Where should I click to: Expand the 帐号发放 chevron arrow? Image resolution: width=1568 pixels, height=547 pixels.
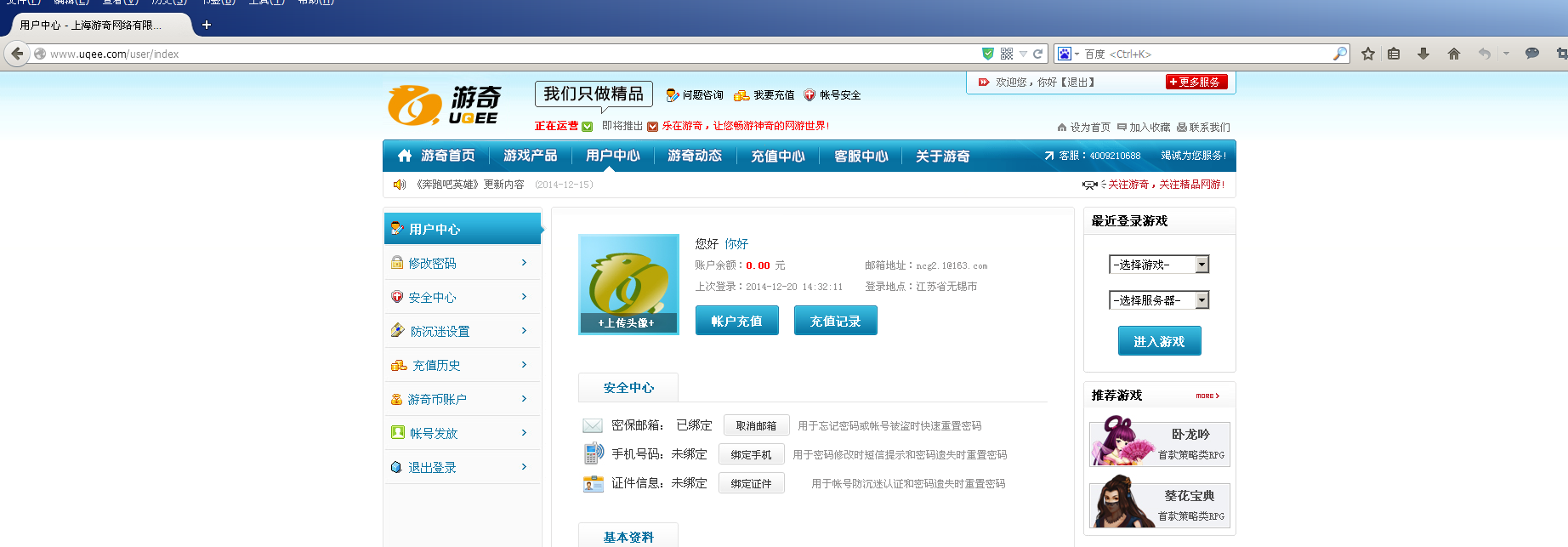click(x=524, y=433)
